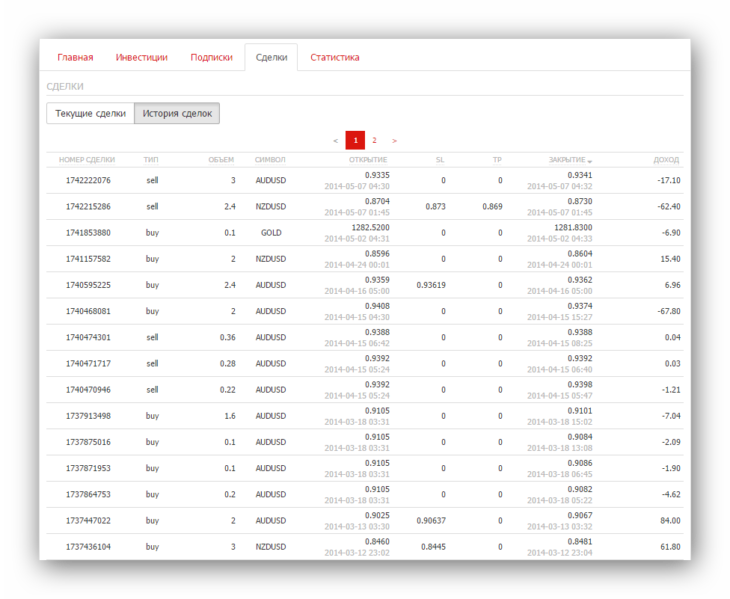Sort by ТИП column header
Image resolution: width=730 pixels, height=599 pixels.
coord(151,160)
